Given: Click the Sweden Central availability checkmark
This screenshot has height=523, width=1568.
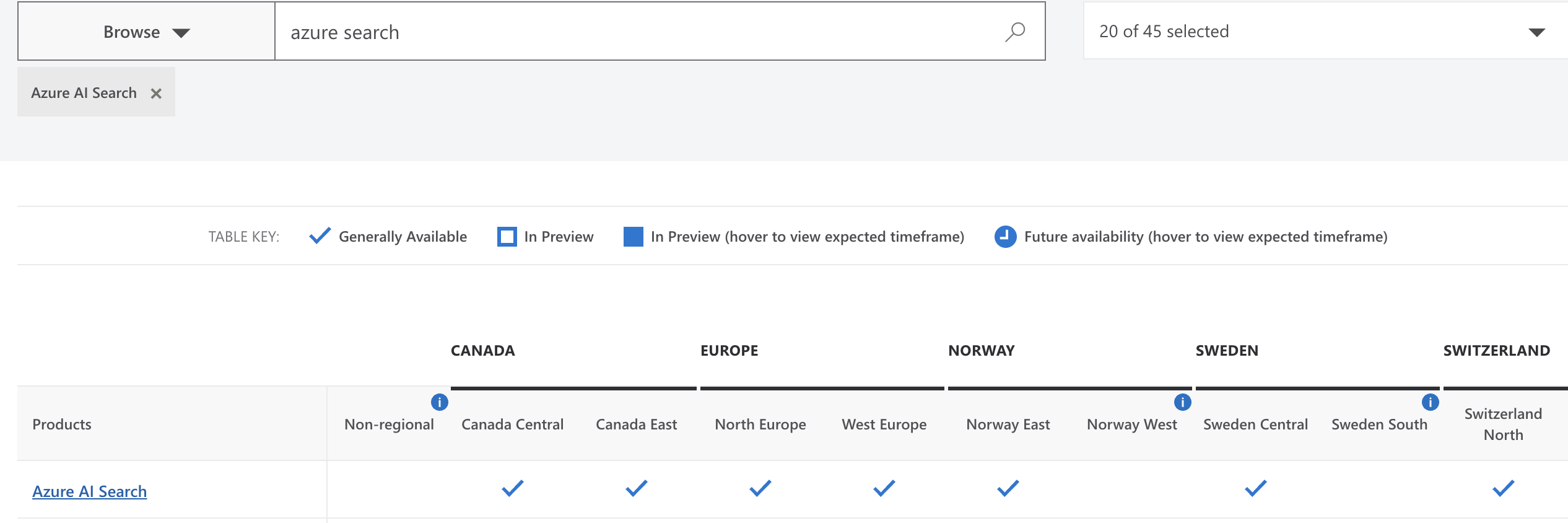Looking at the screenshot, I should (x=1256, y=488).
